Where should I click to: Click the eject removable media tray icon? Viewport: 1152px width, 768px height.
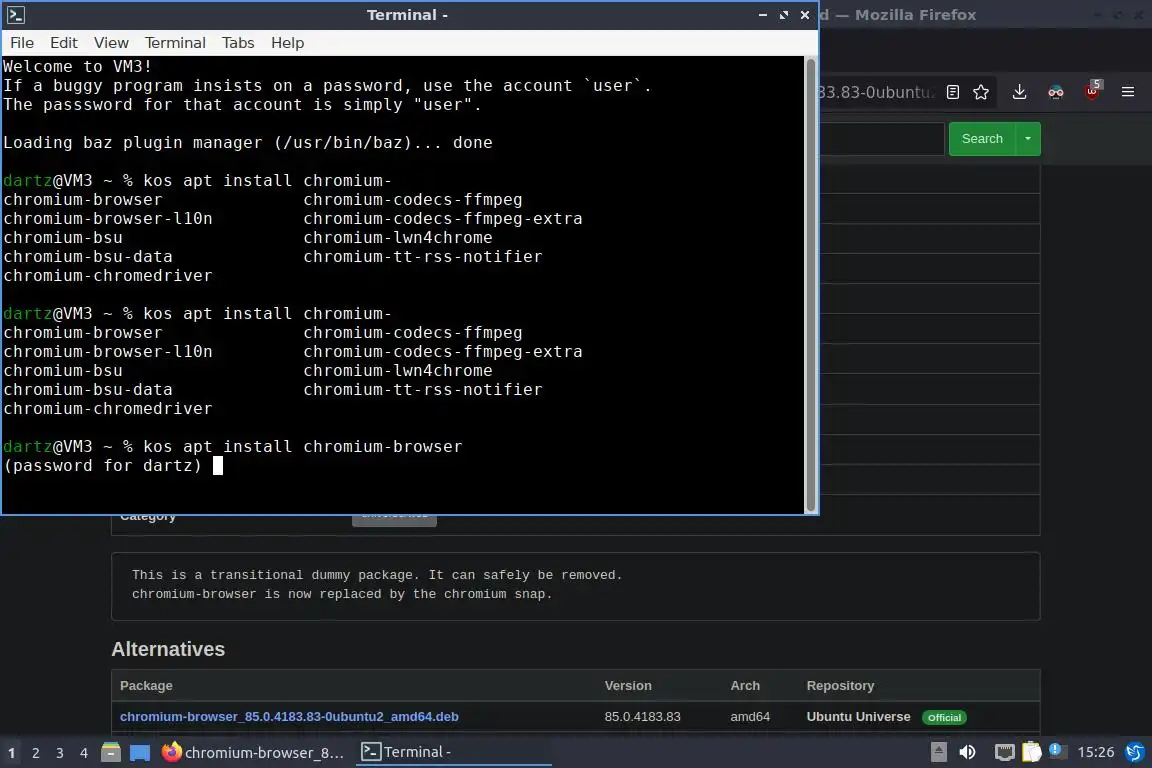click(938, 752)
